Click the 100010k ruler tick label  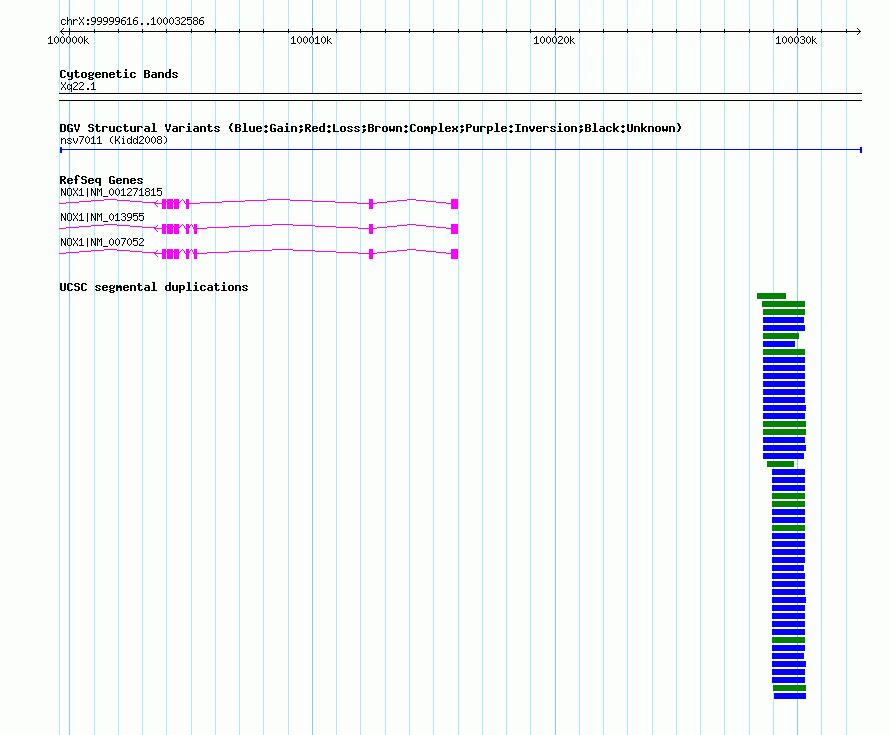click(x=310, y=40)
